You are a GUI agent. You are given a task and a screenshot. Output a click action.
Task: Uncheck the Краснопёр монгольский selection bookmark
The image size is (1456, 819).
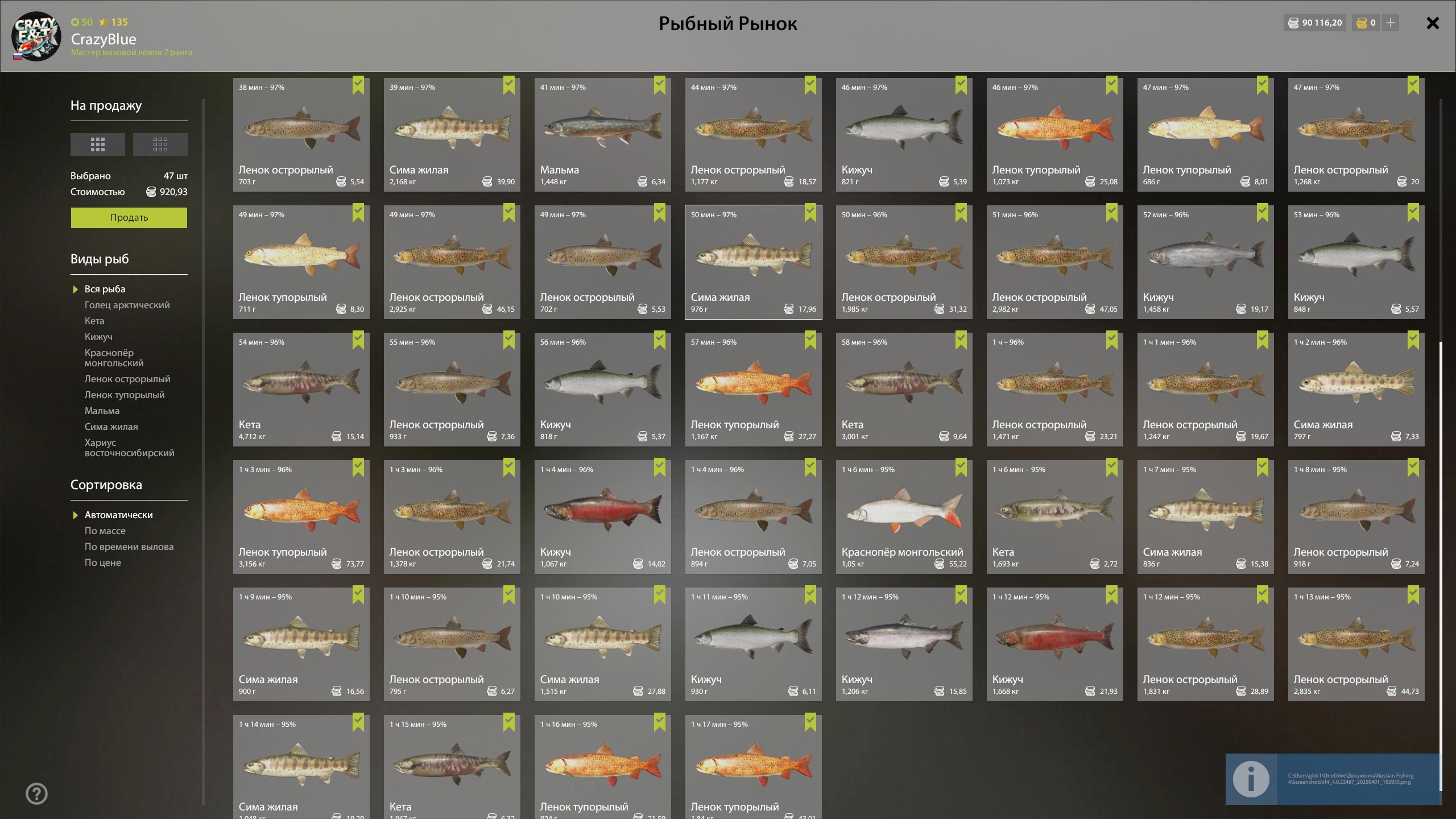coord(961,468)
